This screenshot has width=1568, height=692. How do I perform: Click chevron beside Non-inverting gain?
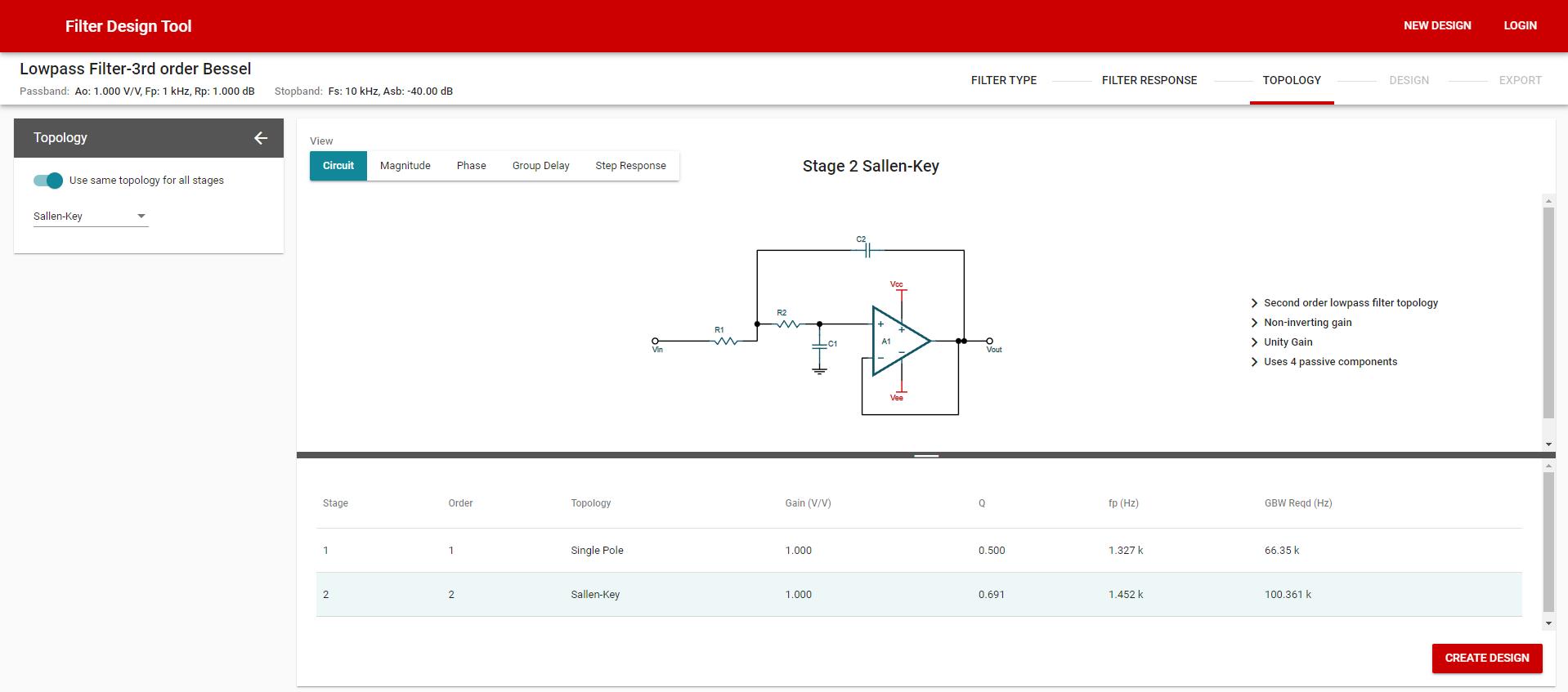(1254, 323)
